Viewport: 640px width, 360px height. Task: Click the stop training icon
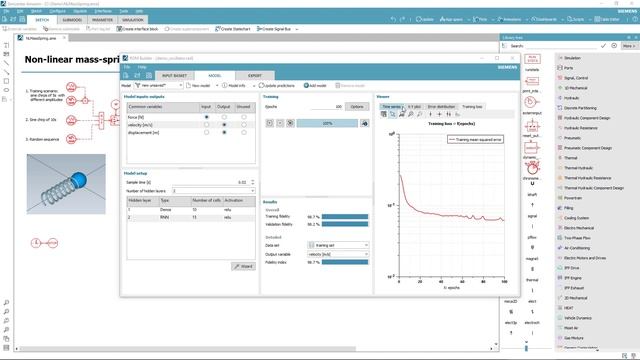tap(280, 123)
